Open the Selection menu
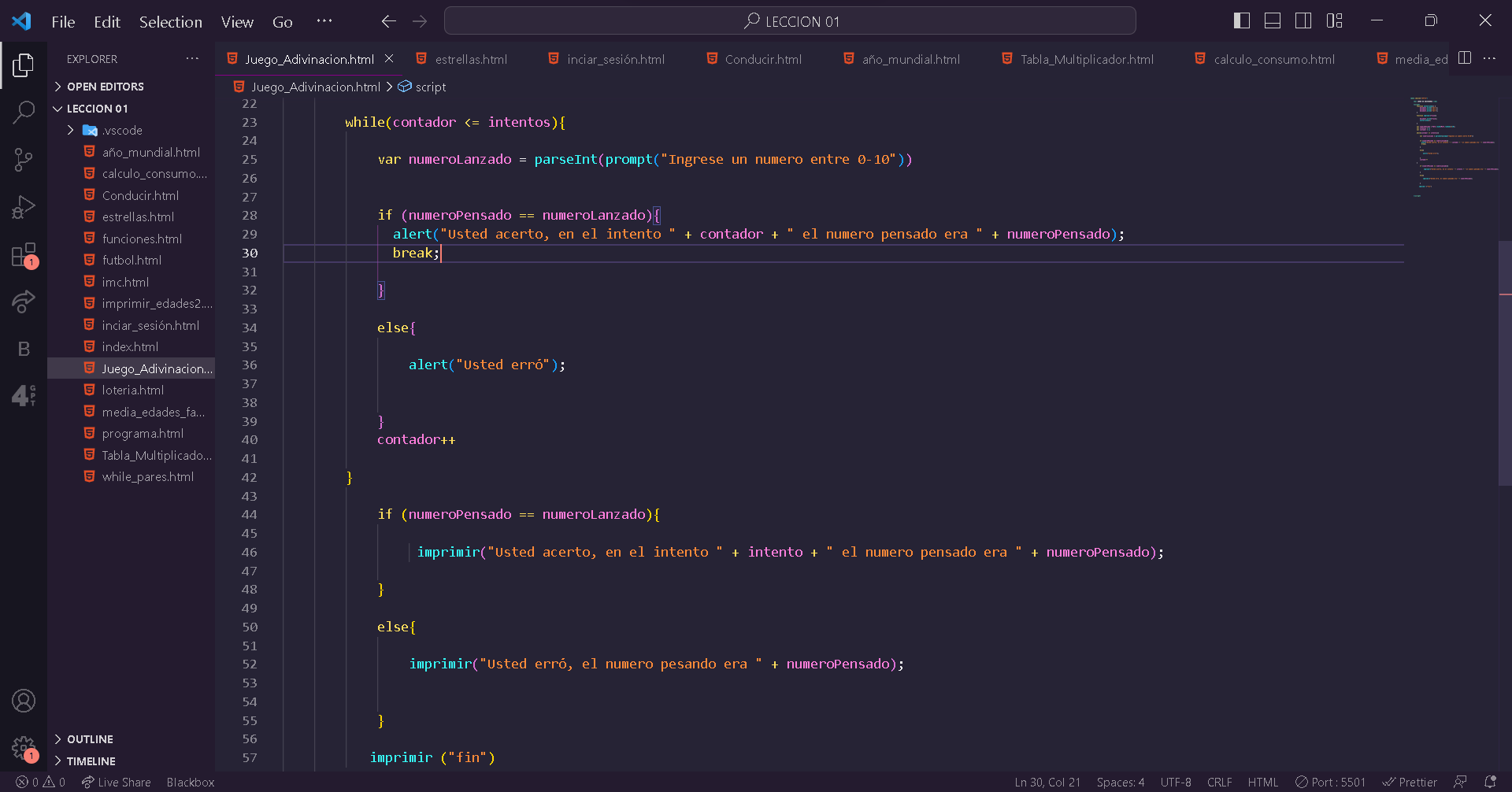This screenshot has height=792, width=1512. tap(171, 22)
